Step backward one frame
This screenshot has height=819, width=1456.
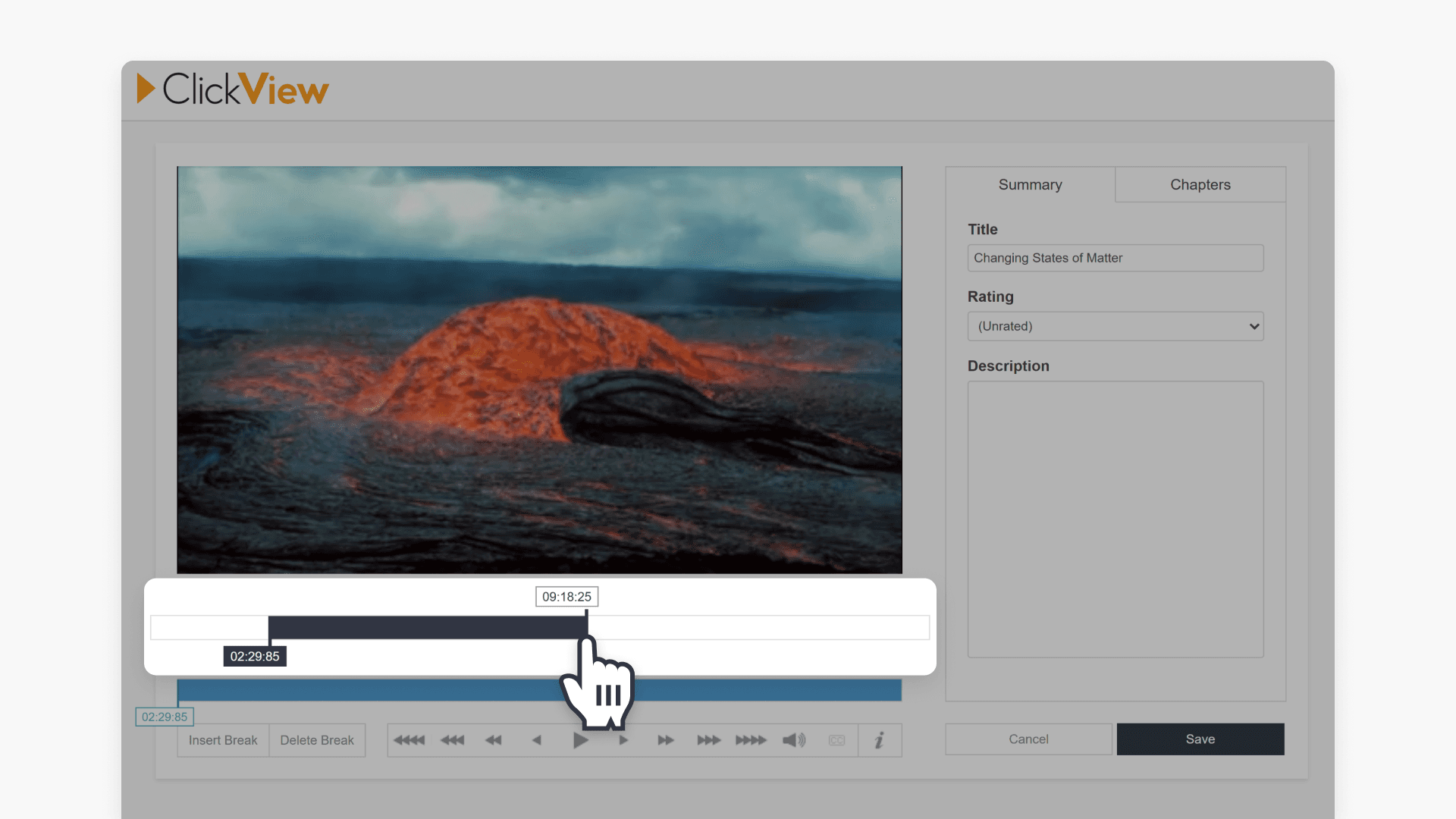[537, 739]
